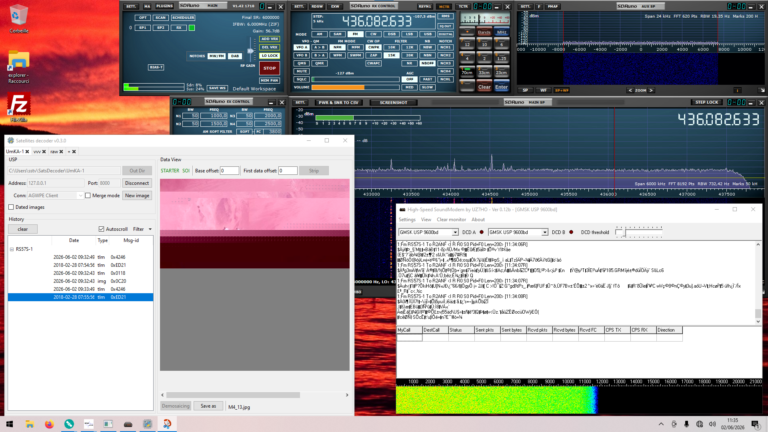This screenshot has height=432, width=768.
Task: Select history row 09:32:43 tlm 0x0118
Action: [x=80, y=273]
